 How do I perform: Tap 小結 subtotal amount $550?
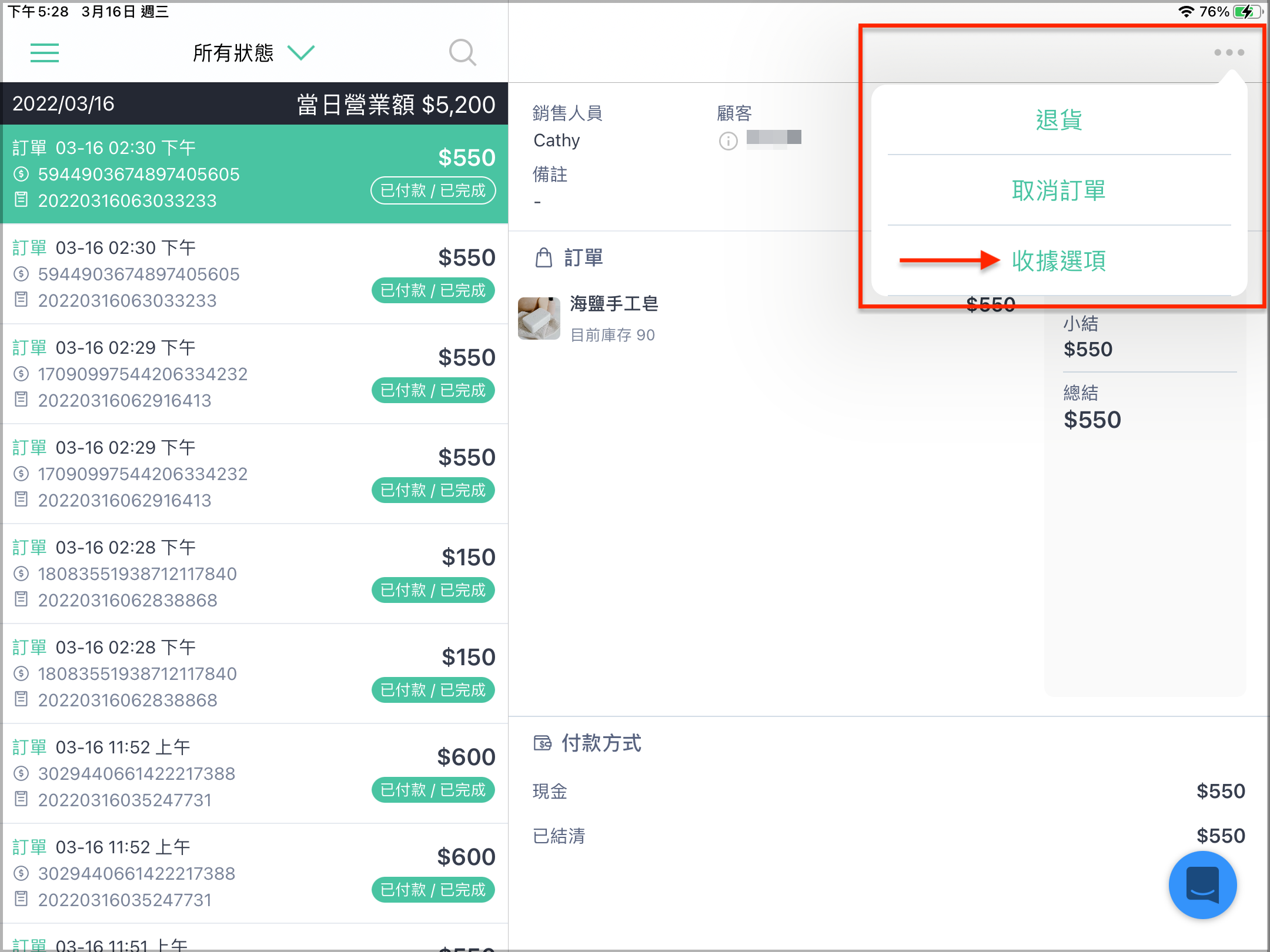click(1088, 349)
